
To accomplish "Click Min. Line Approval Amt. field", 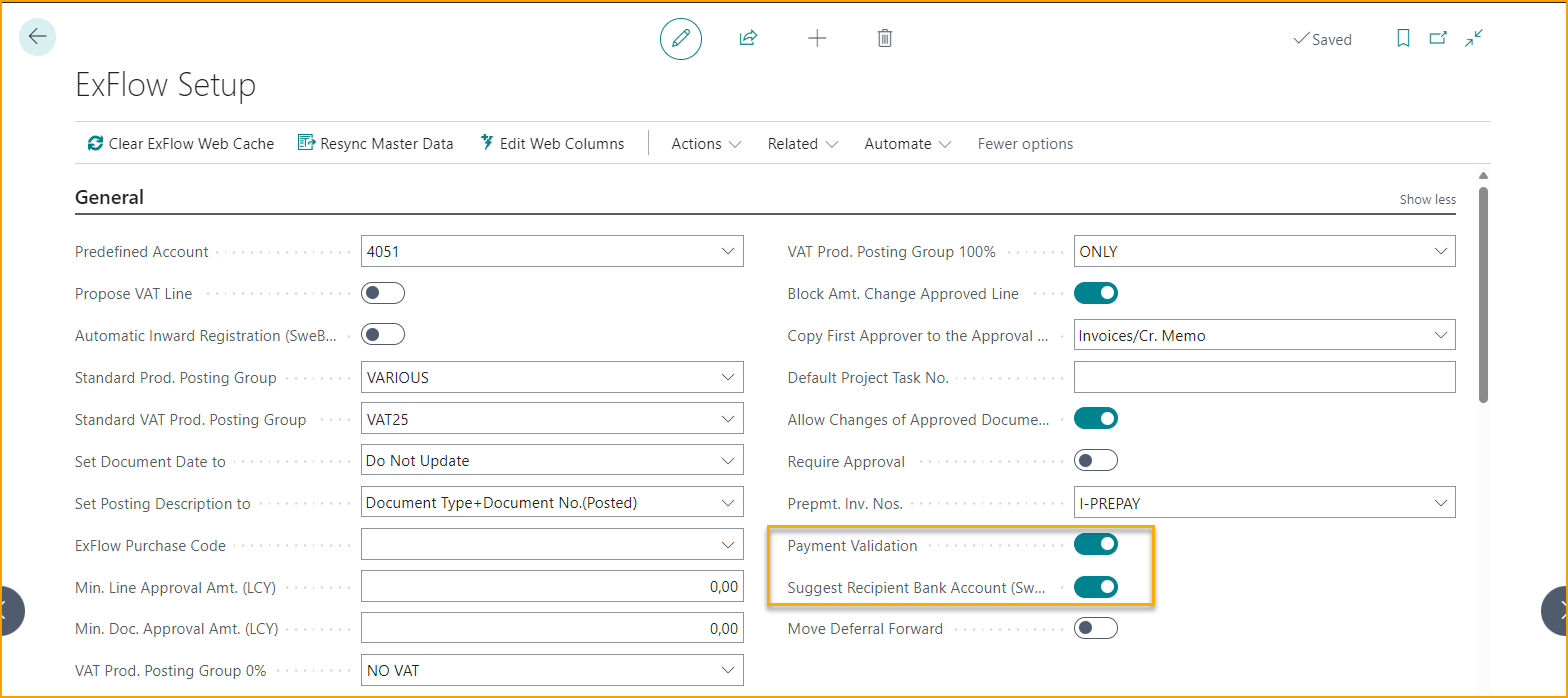I will coord(552,587).
